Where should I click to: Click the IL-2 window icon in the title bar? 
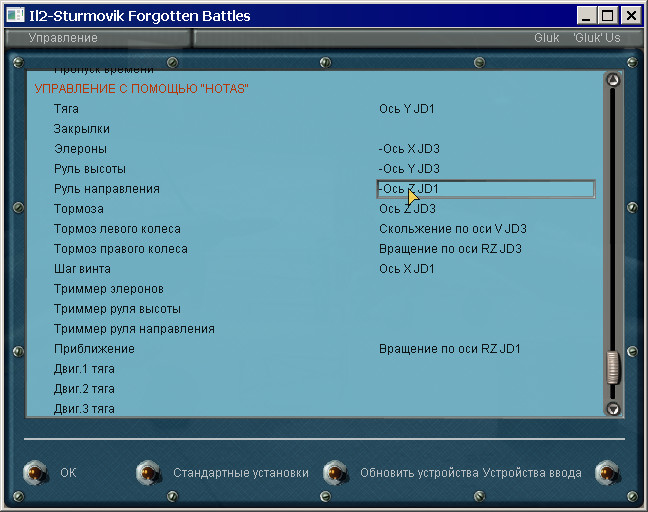tap(15, 15)
